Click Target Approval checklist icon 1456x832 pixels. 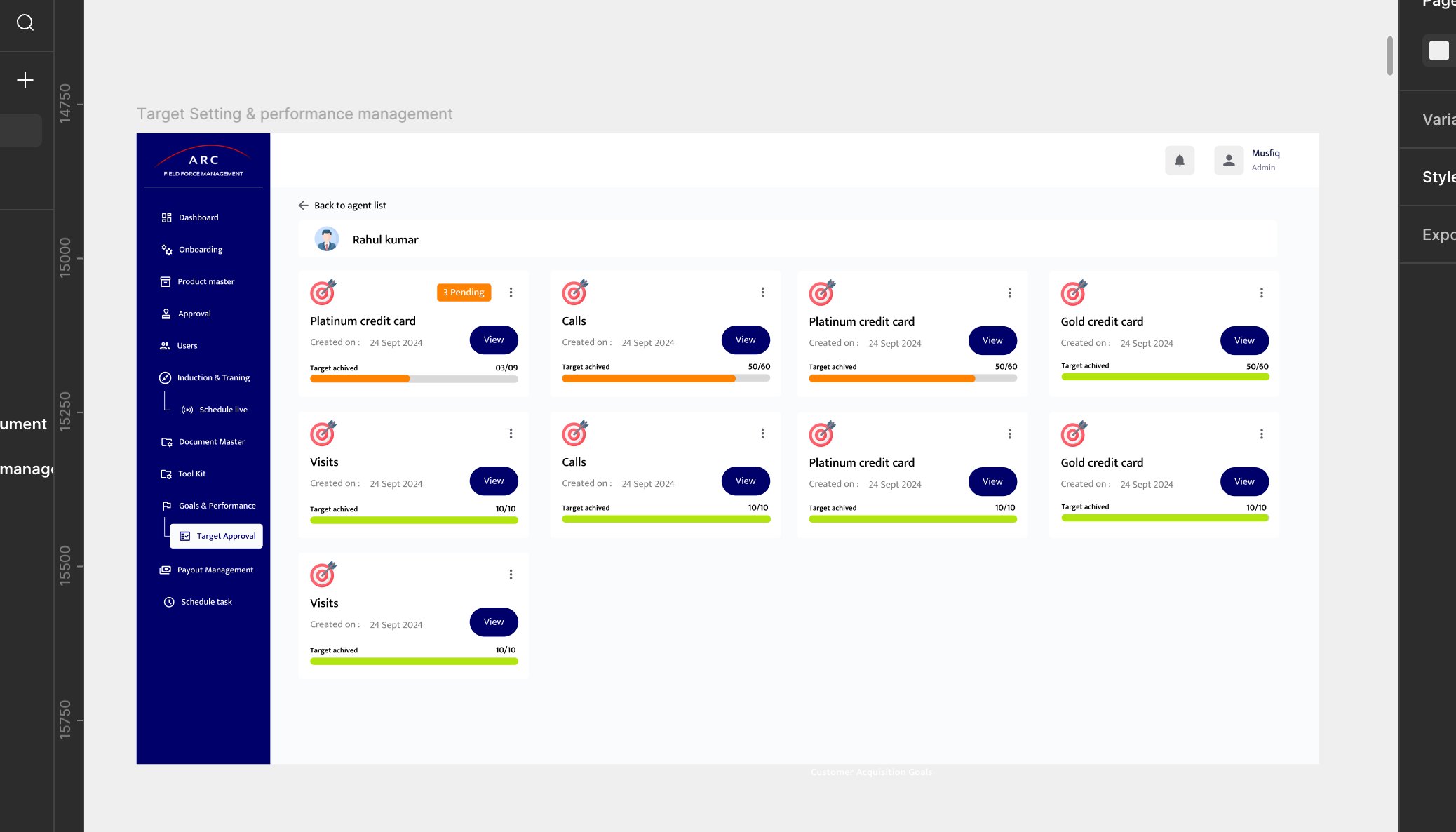point(185,536)
